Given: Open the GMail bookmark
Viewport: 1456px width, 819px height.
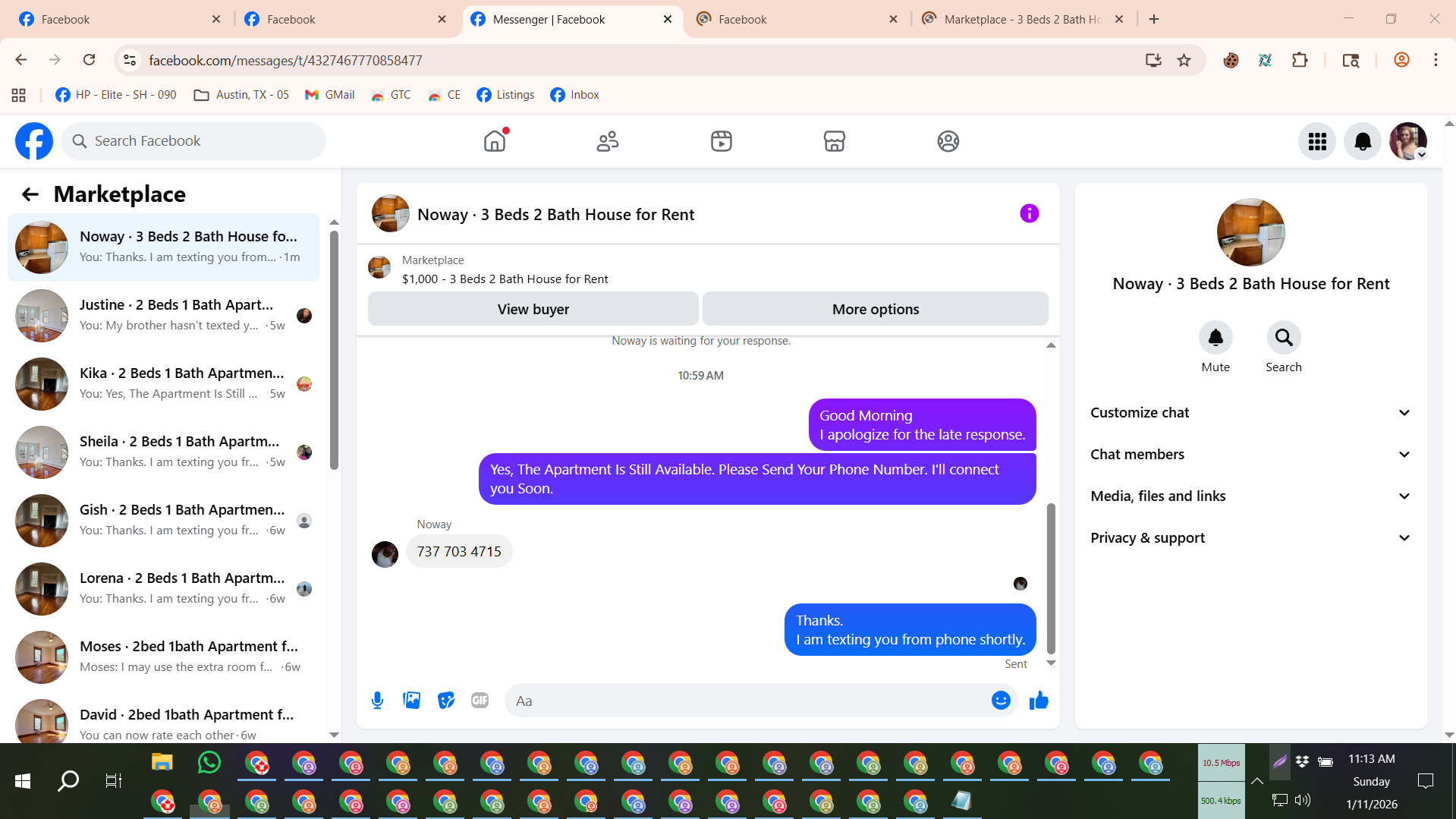Looking at the screenshot, I should pyautogui.click(x=329, y=95).
